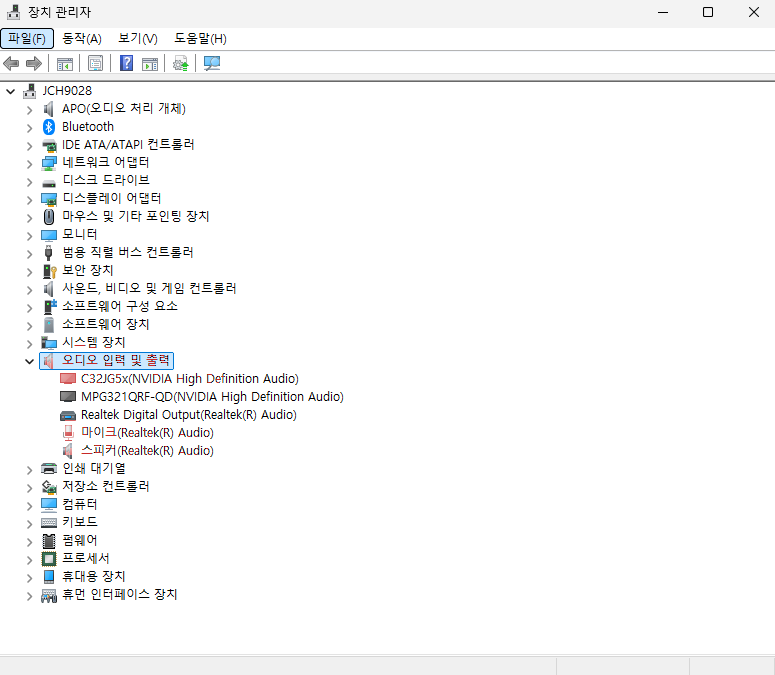
Task: Go back using the toolbar arrow
Action: coord(11,63)
